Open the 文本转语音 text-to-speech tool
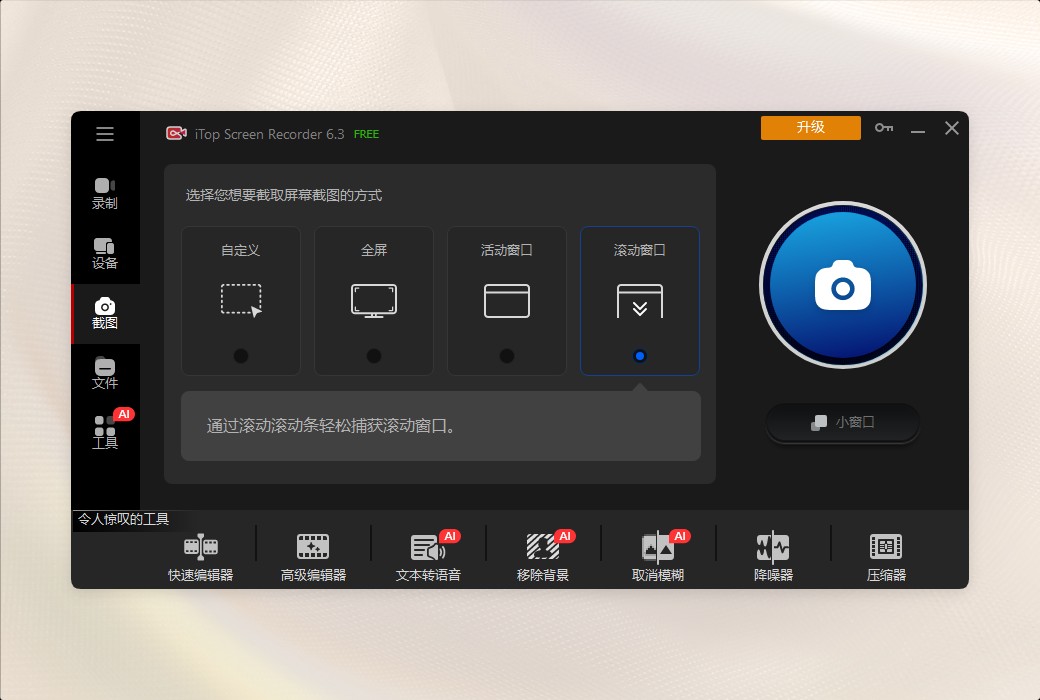This screenshot has width=1040, height=700. coord(427,555)
